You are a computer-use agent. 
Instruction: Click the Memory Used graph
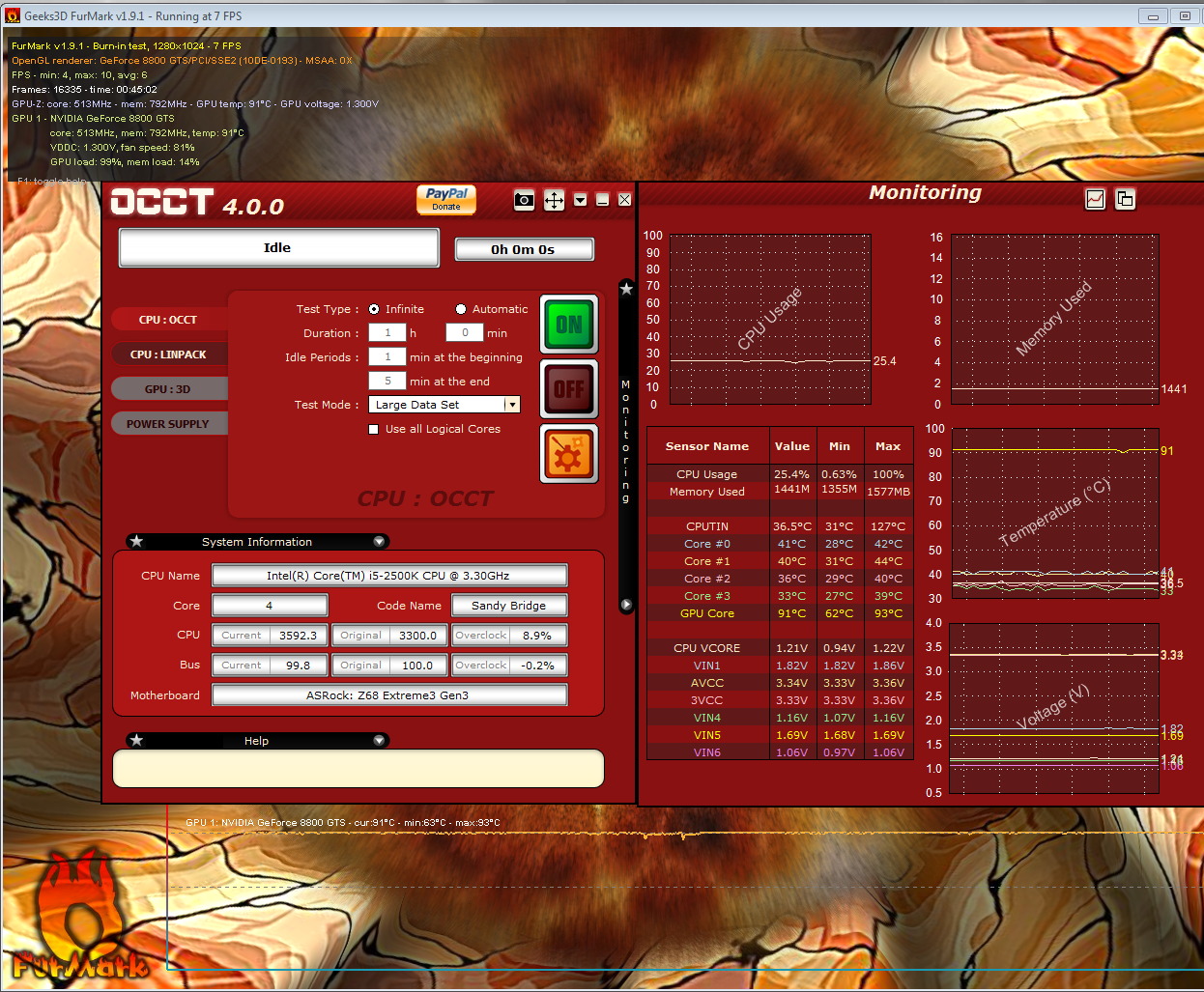coord(1055,320)
